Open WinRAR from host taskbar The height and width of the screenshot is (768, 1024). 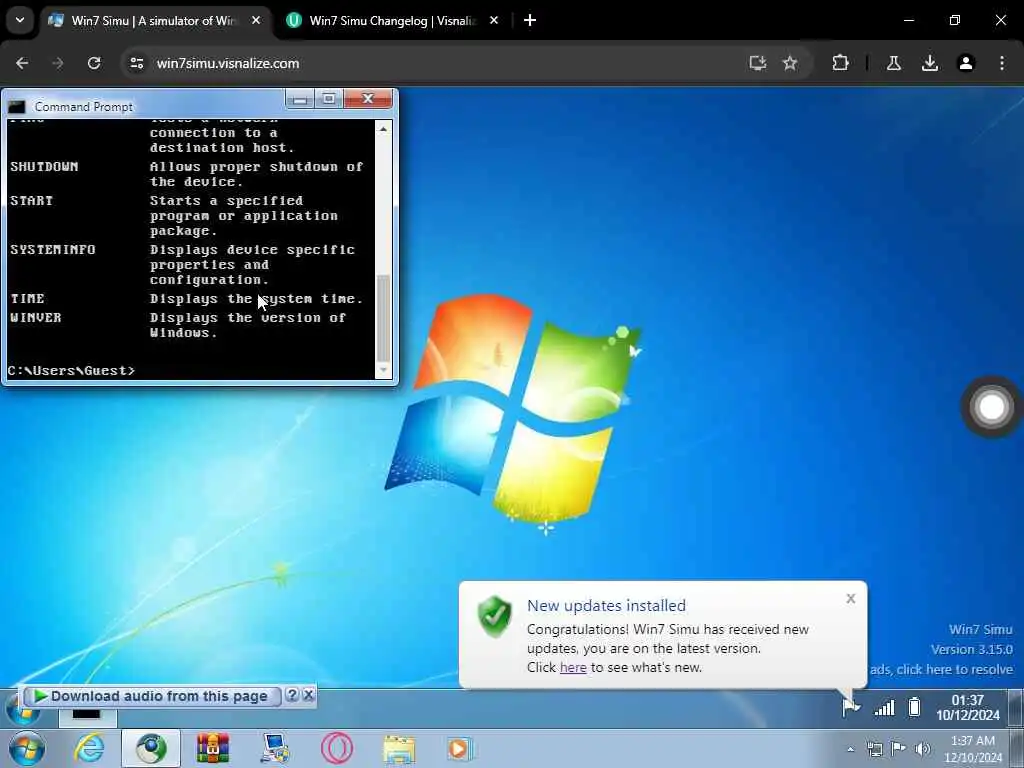click(x=213, y=748)
